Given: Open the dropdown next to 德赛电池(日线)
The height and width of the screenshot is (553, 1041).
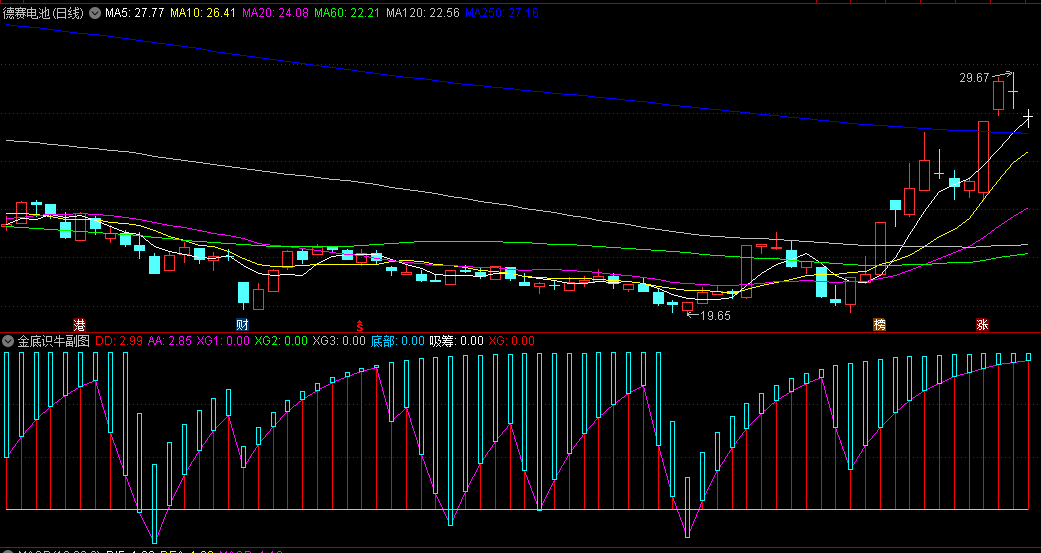Looking at the screenshot, I should (x=95, y=13).
